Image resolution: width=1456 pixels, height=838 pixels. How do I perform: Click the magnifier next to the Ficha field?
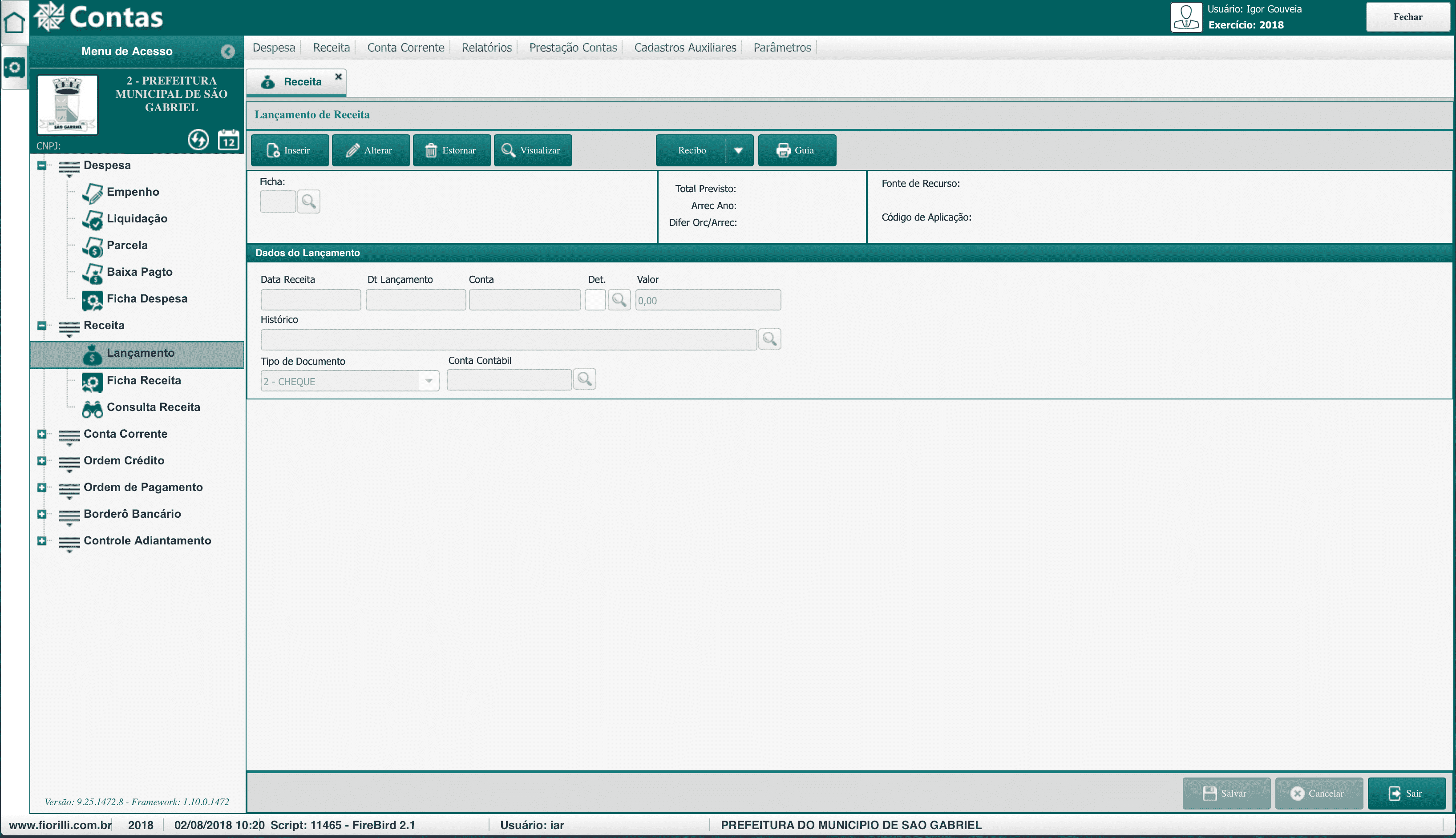[308, 201]
